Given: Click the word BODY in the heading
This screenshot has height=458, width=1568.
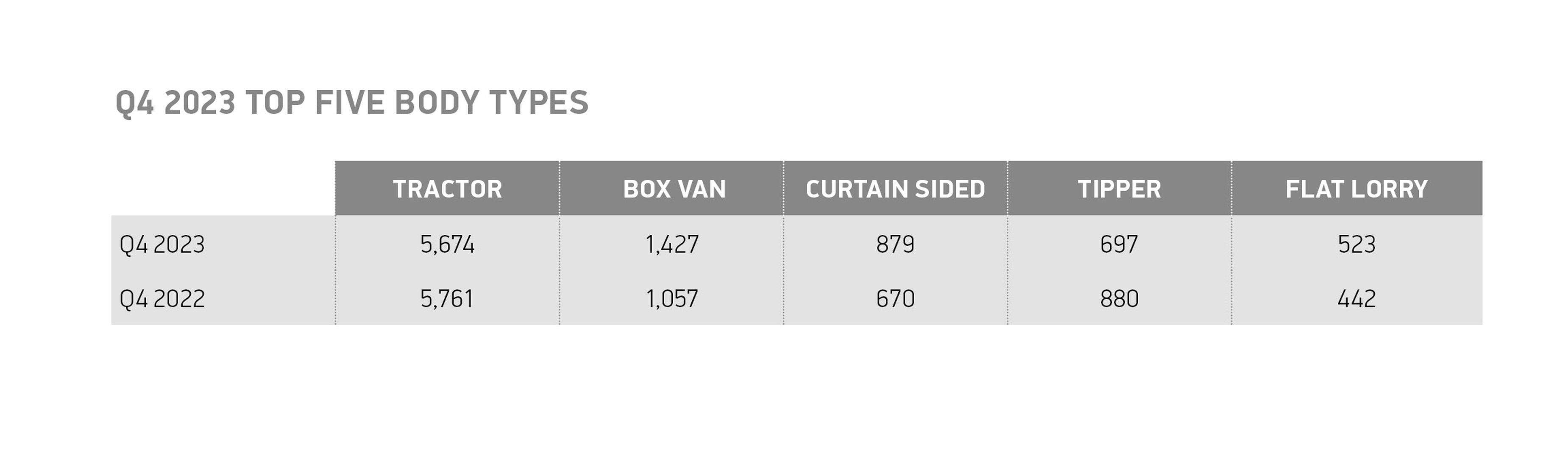Looking at the screenshot, I should tap(437, 102).
